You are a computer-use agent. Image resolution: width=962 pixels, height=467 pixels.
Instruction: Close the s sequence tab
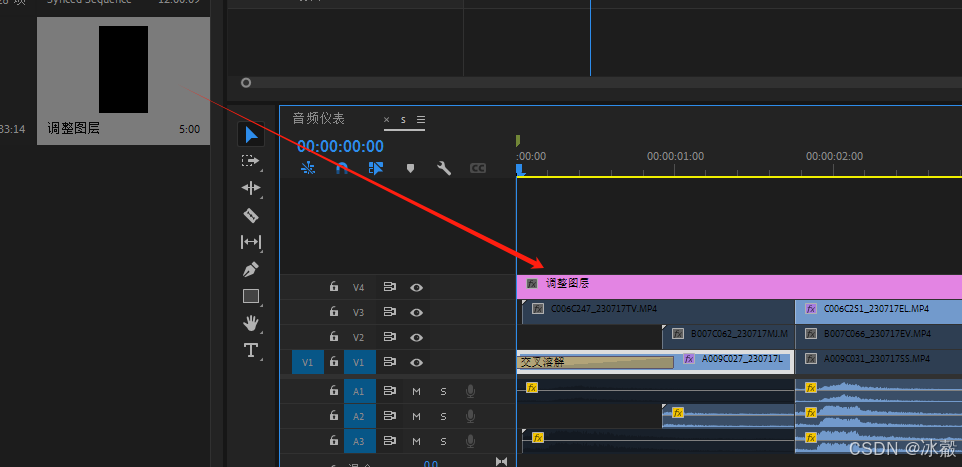(387, 120)
